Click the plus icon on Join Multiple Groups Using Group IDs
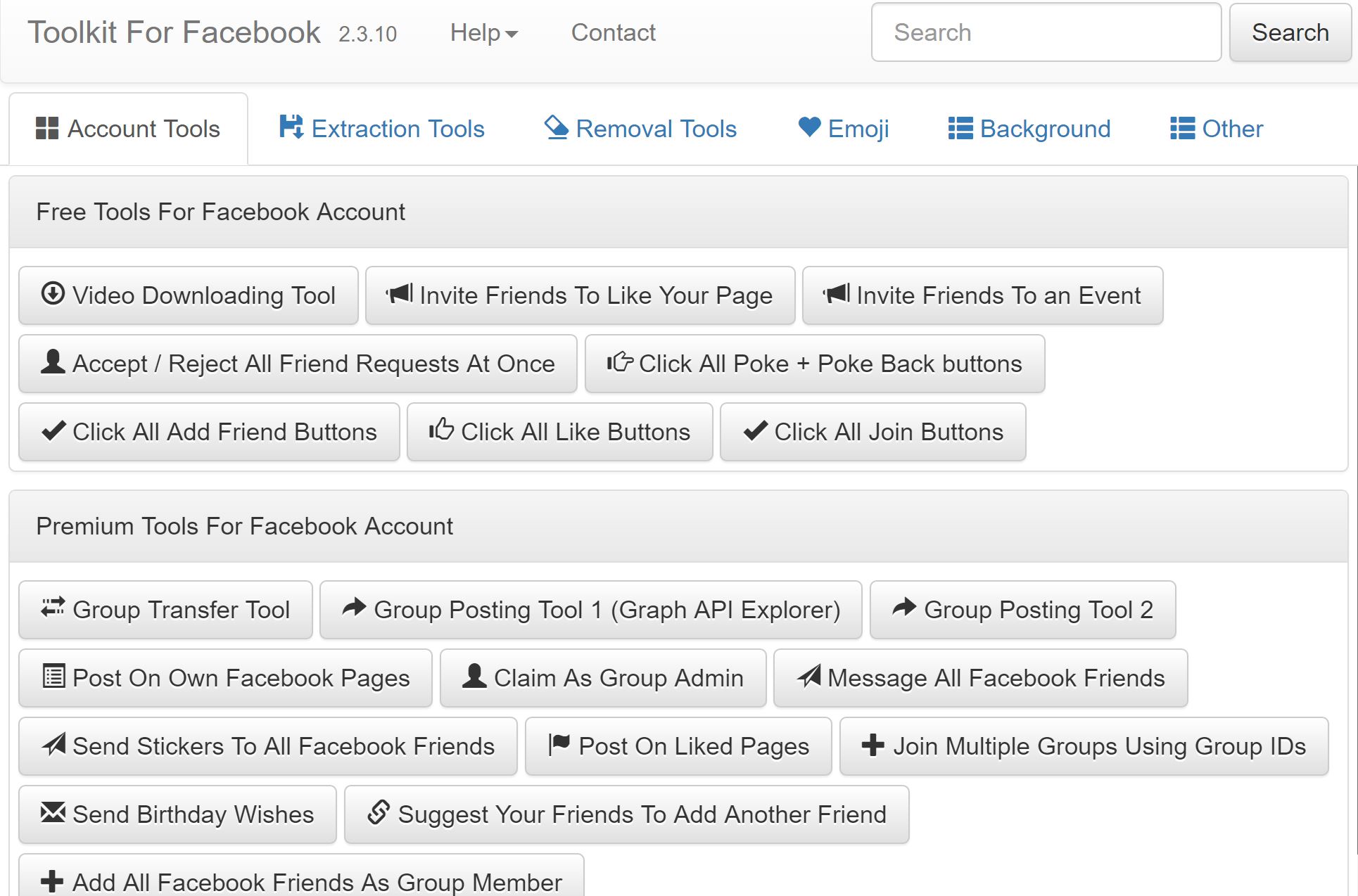Image resolution: width=1358 pixels, height=896 pixels. click(x=873, y=745)
